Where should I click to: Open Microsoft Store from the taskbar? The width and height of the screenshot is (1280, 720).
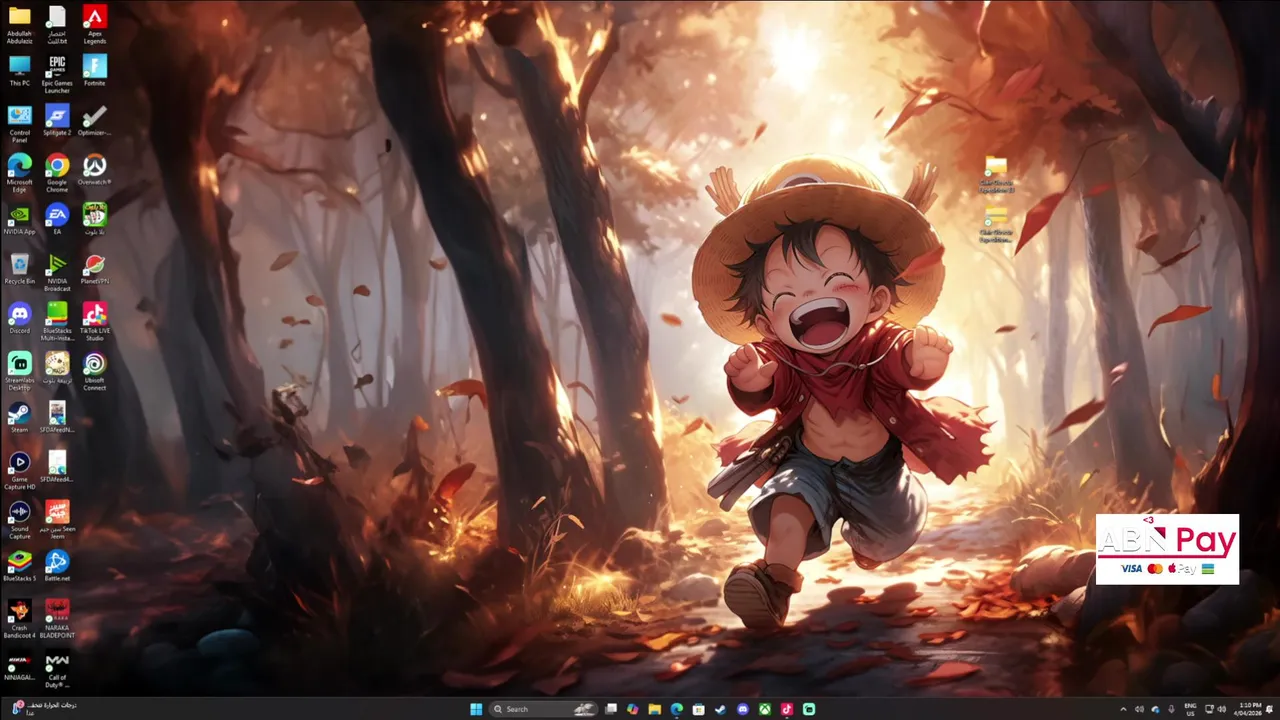pos(699,709)
